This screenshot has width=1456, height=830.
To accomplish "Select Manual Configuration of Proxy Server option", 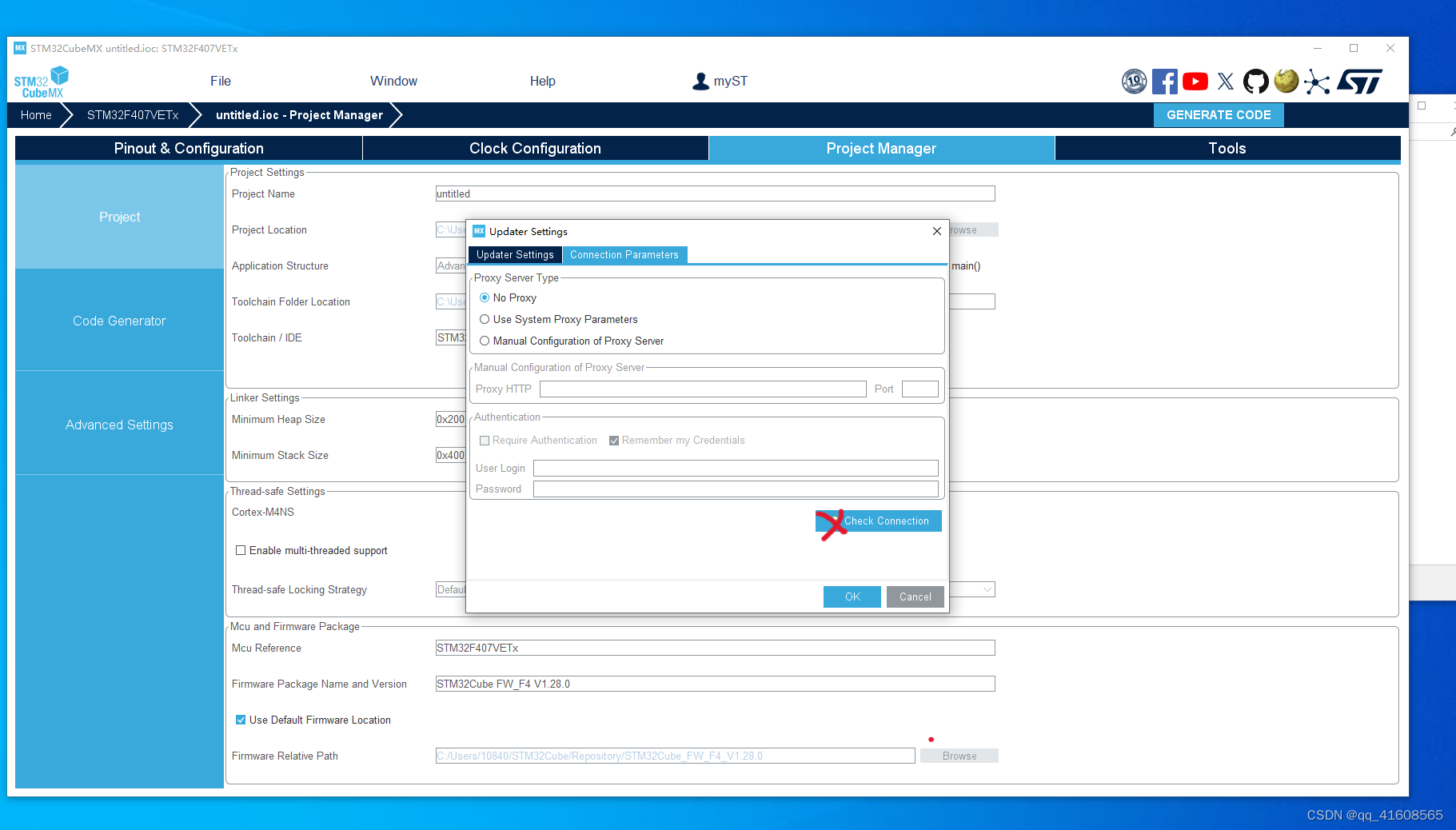I will [x=485, y=341].
